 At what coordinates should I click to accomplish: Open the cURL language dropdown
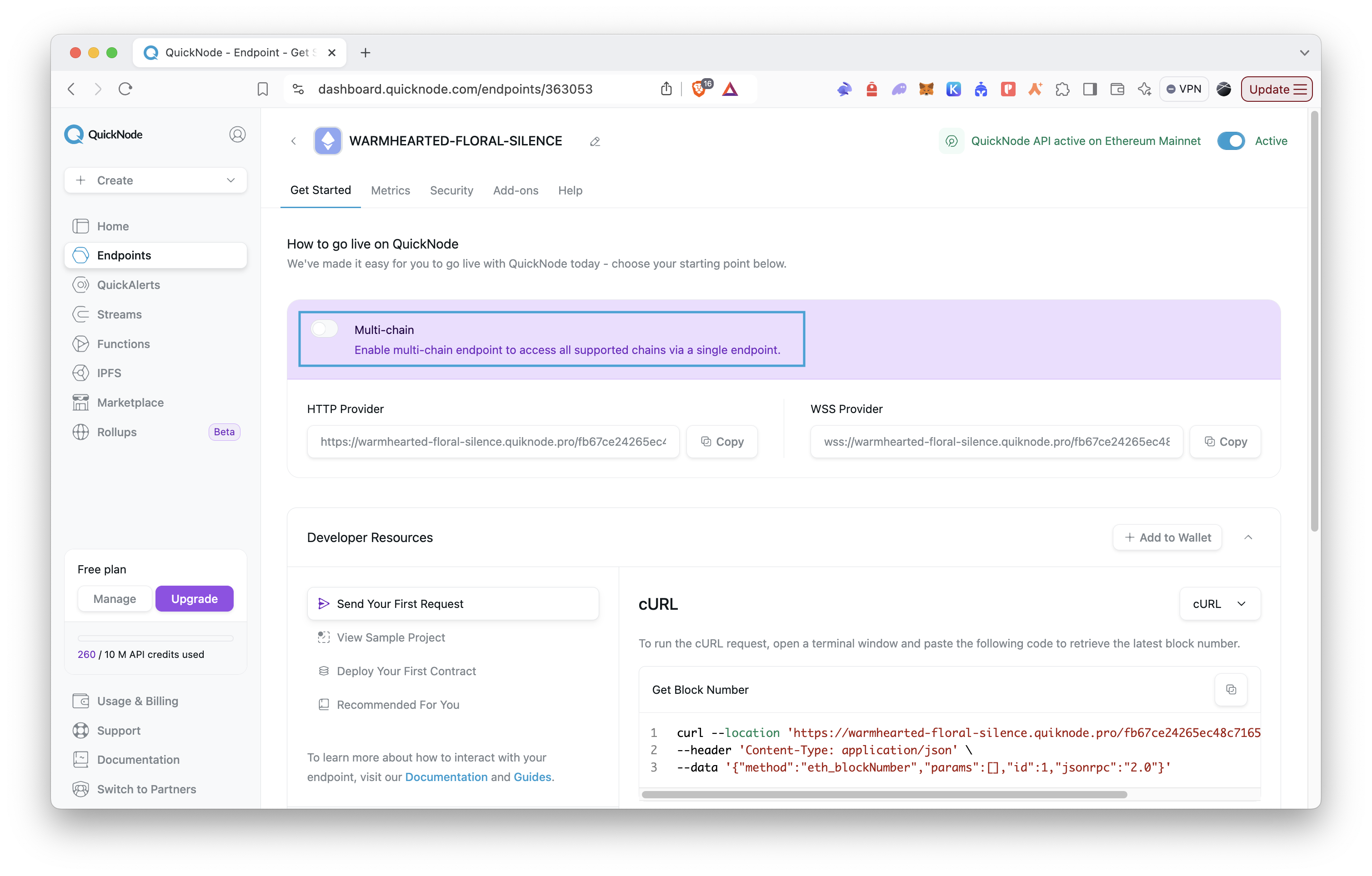click(x=1219, y=604)
